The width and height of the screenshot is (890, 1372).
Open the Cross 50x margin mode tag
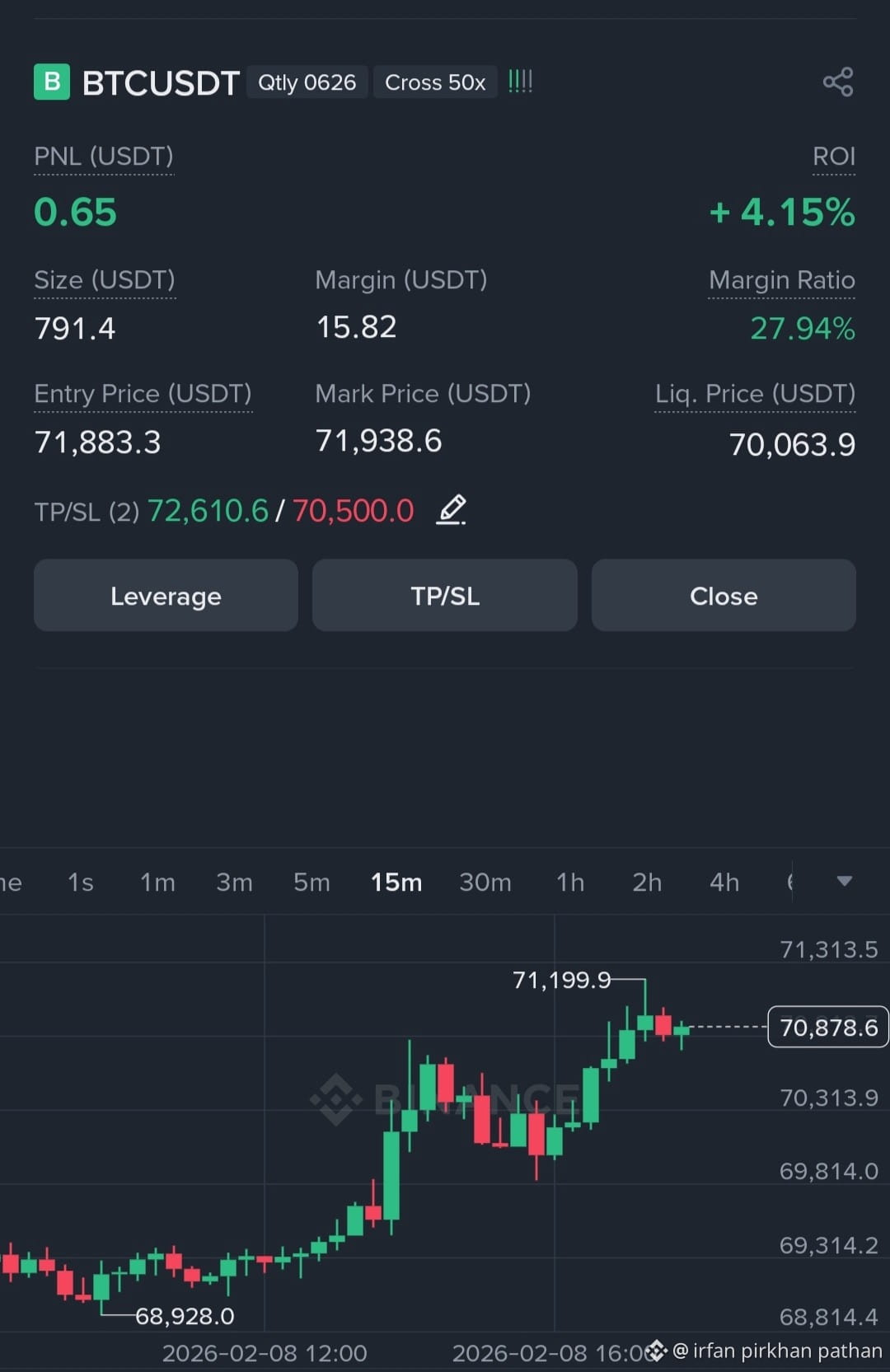pos(435,82)
